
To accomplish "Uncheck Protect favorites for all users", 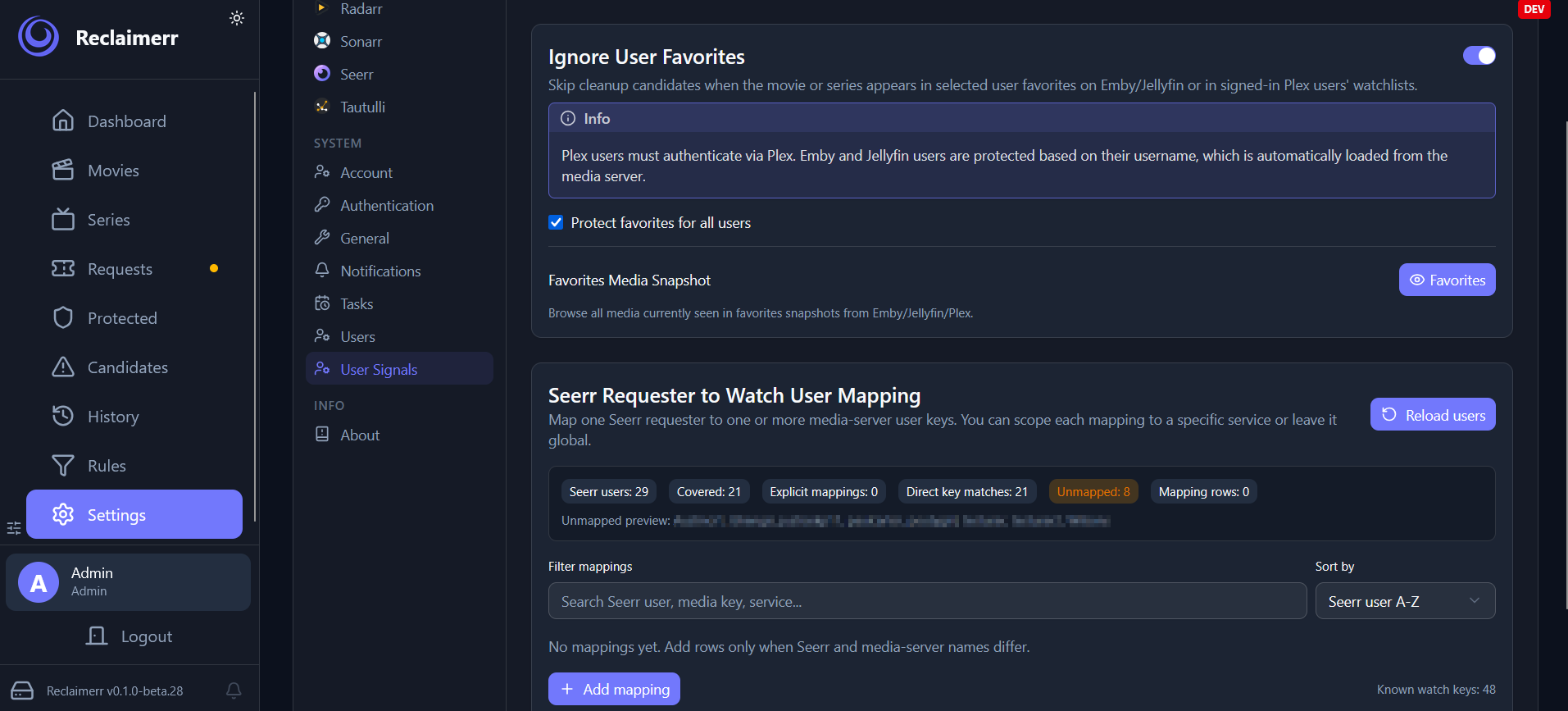I will coord(556,222).
